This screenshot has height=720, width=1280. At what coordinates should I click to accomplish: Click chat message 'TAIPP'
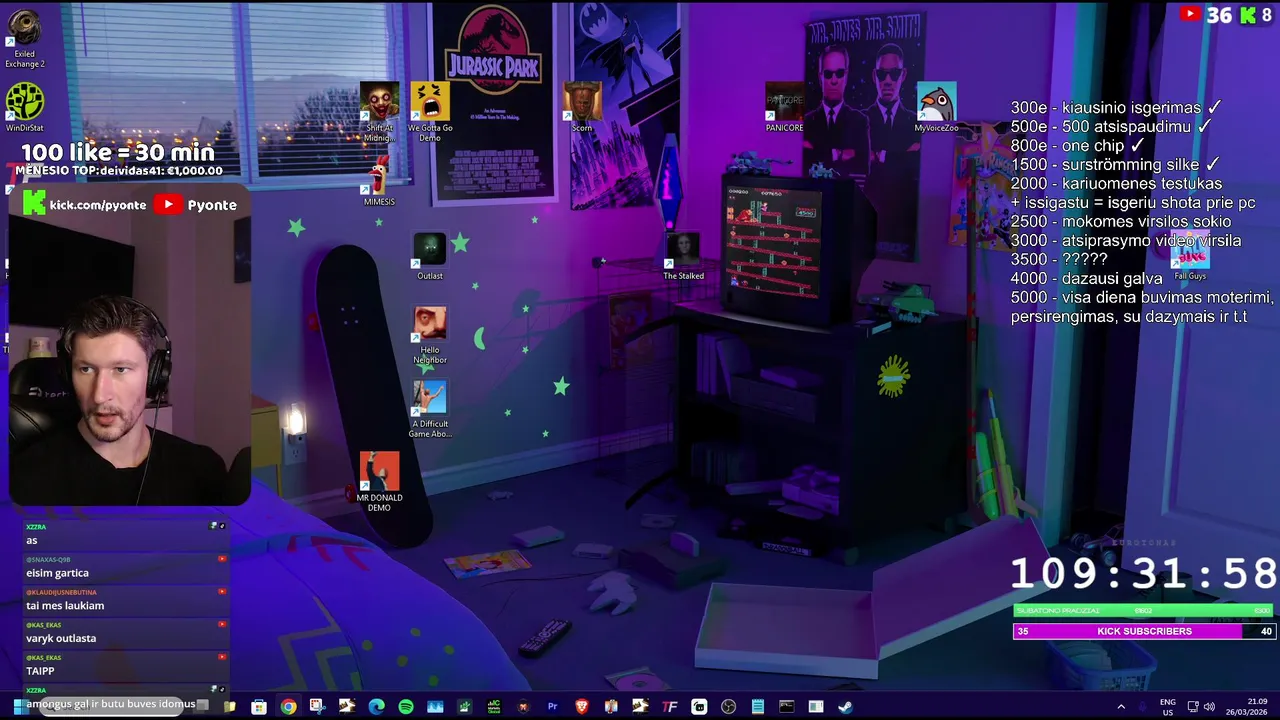40,671
